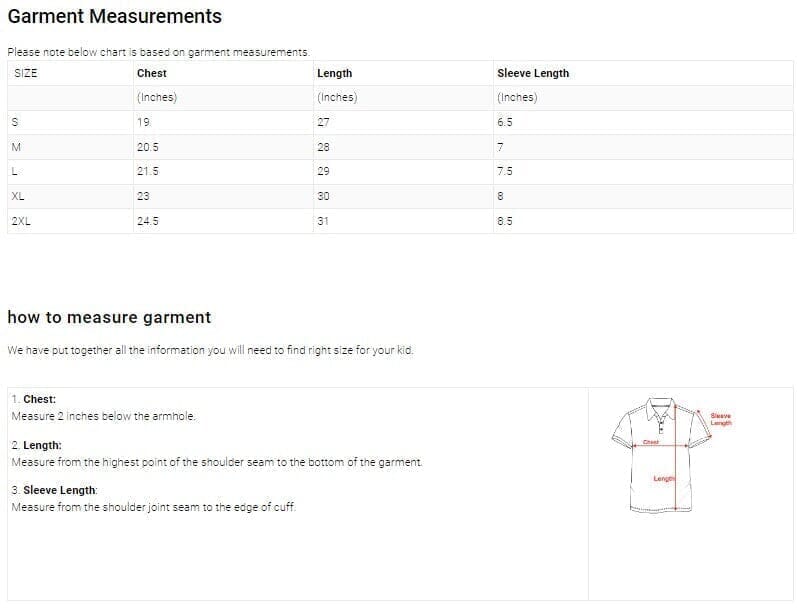Select the SIZE column header
This screenshot has height=611, width=797.
coord(26,73)
